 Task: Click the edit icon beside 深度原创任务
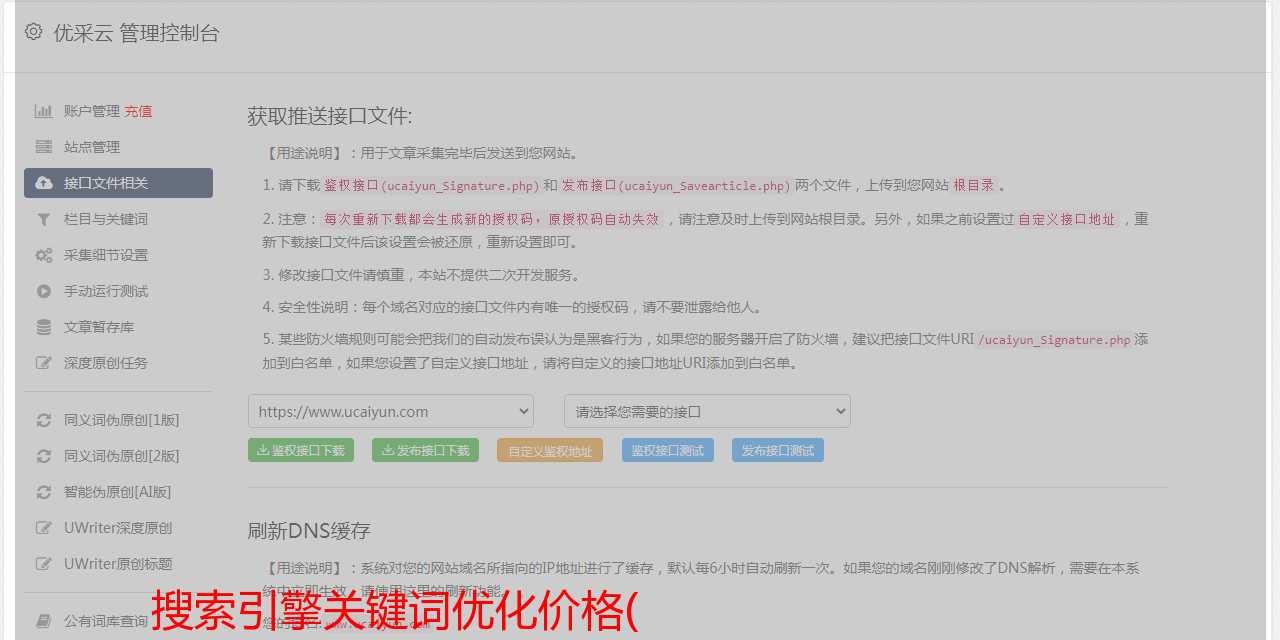coord(44,363)
